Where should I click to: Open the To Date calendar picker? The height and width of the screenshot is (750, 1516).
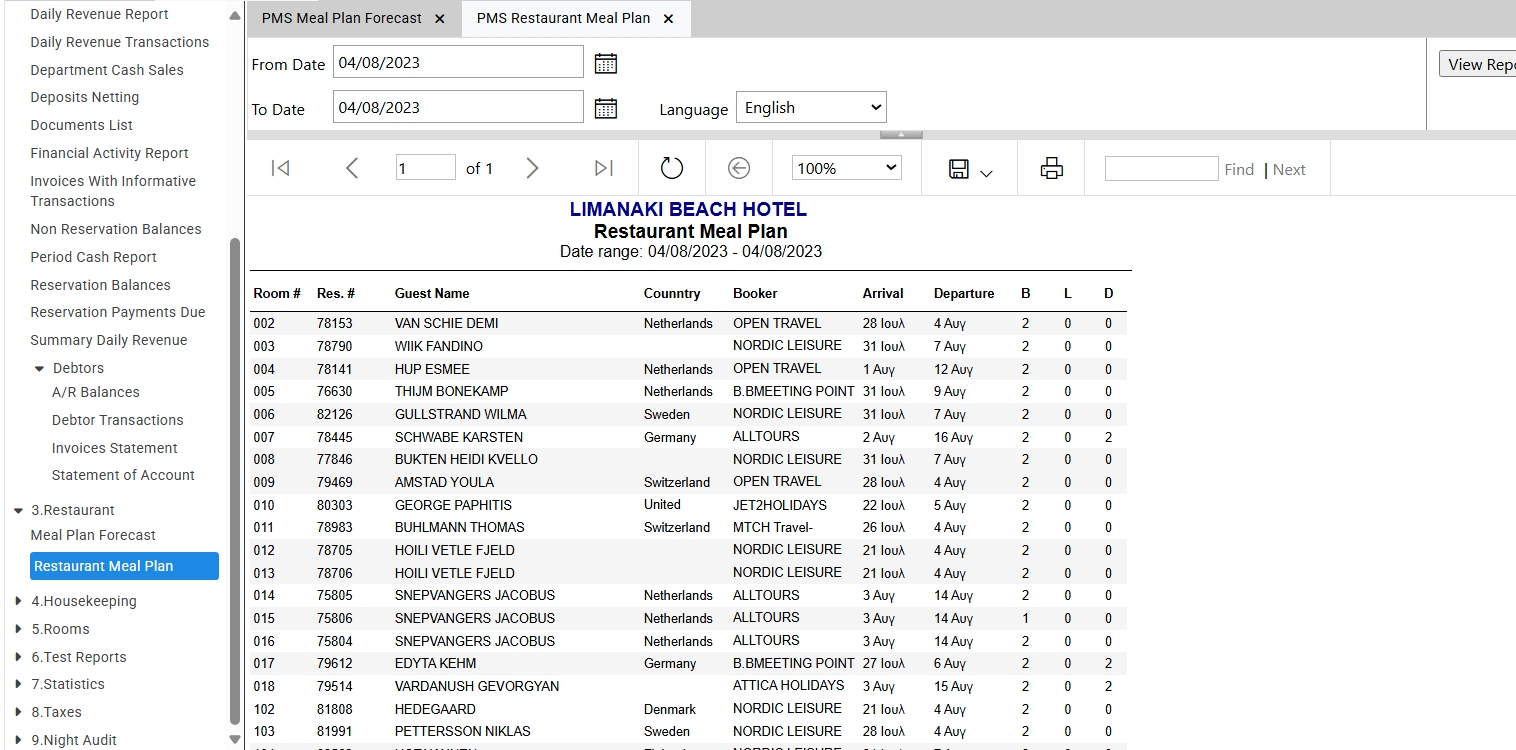click(606, 108)
